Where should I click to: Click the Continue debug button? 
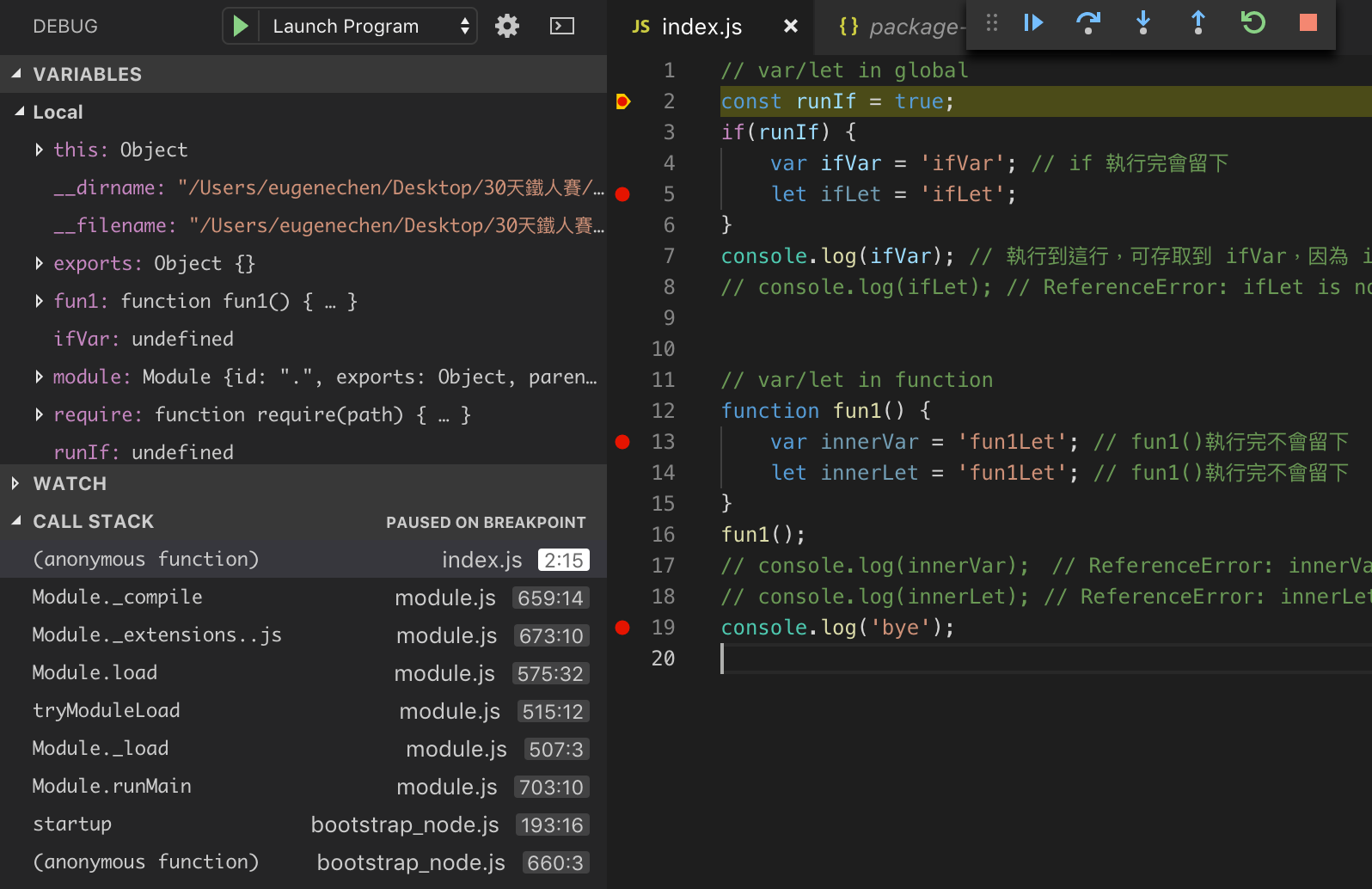click(x=1033, y=23)
